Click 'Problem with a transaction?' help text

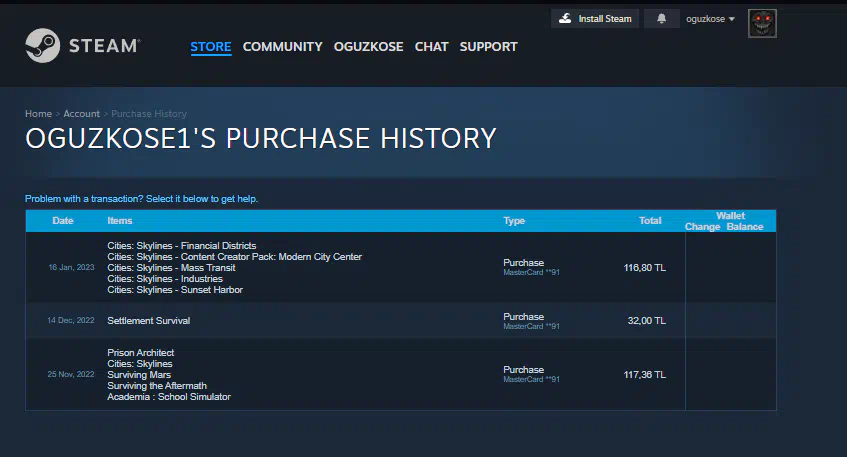(142, 199)
